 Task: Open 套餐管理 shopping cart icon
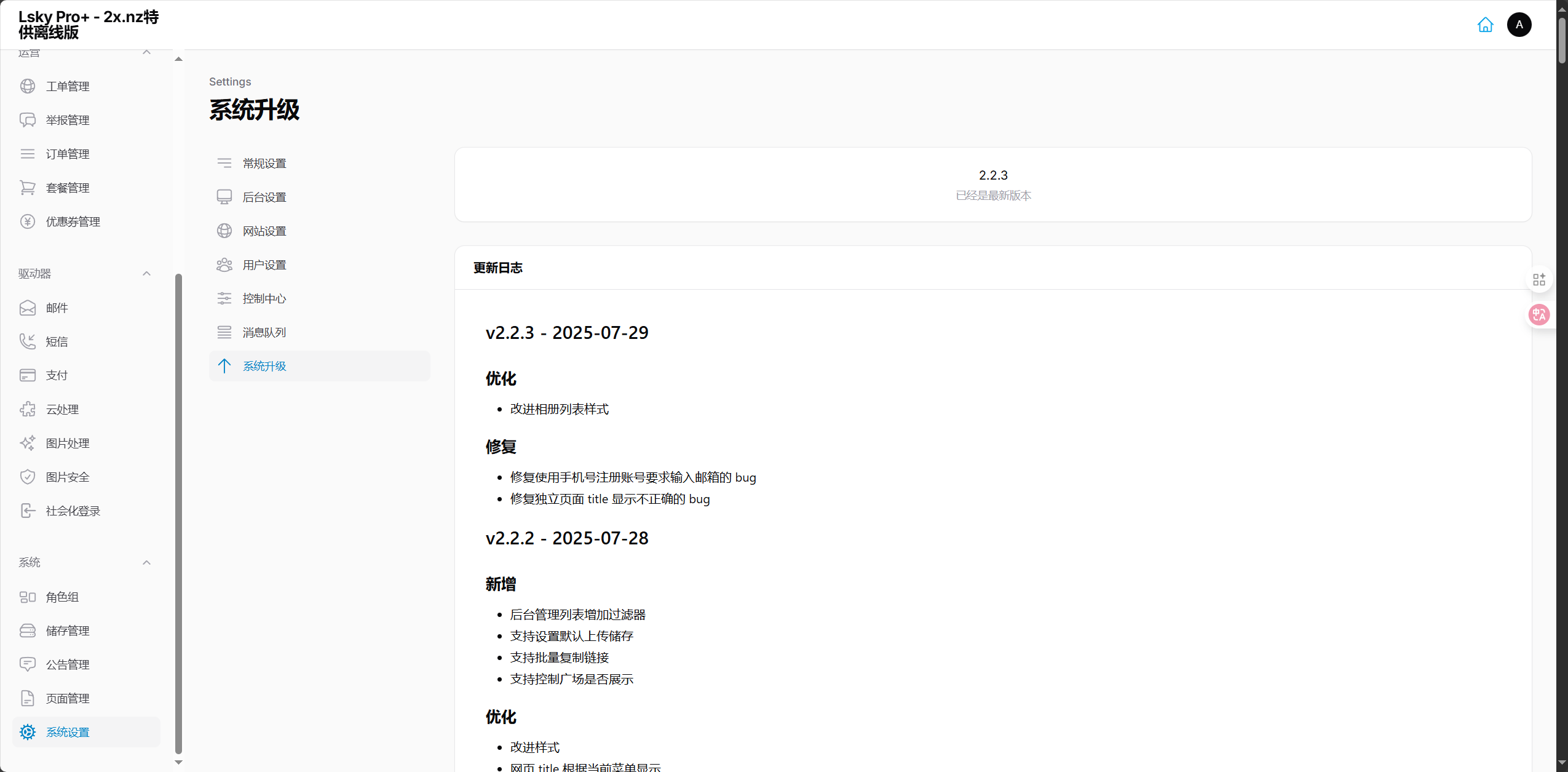pos(28,188)
